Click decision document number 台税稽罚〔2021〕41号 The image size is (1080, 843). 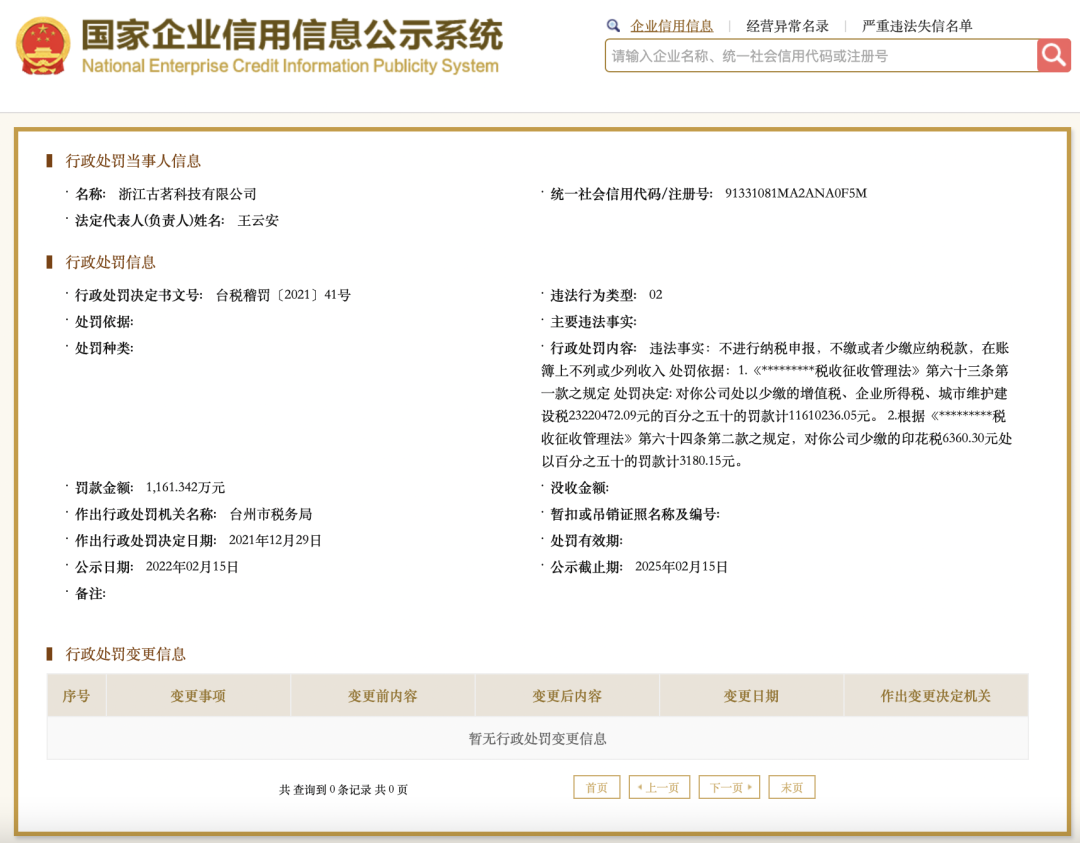tap(283, 295)
